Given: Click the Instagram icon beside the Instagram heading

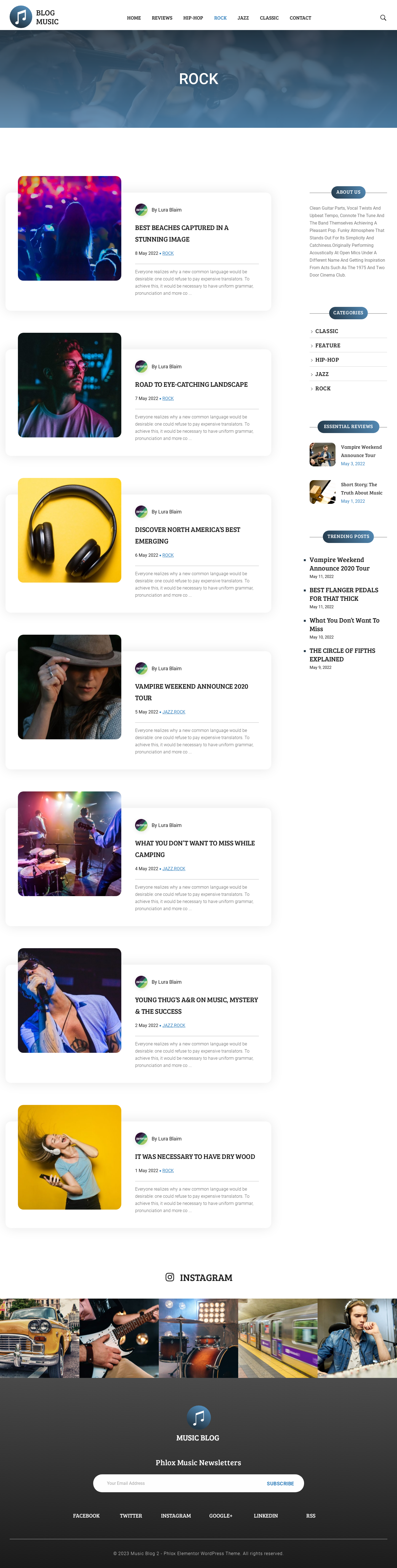Looking at the screenshot, I should 170,1277.
